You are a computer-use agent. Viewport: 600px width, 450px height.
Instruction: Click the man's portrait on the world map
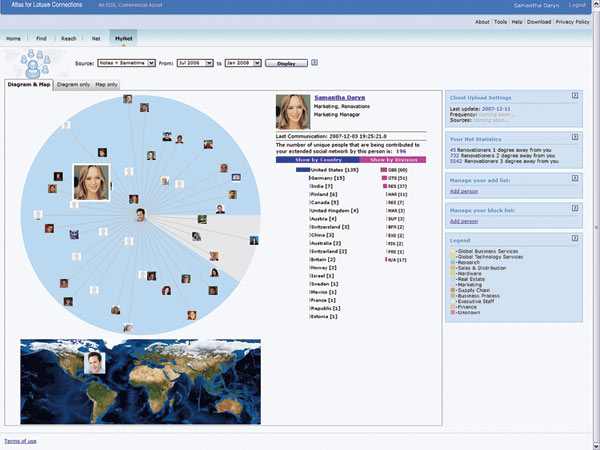tap(95, 363)
